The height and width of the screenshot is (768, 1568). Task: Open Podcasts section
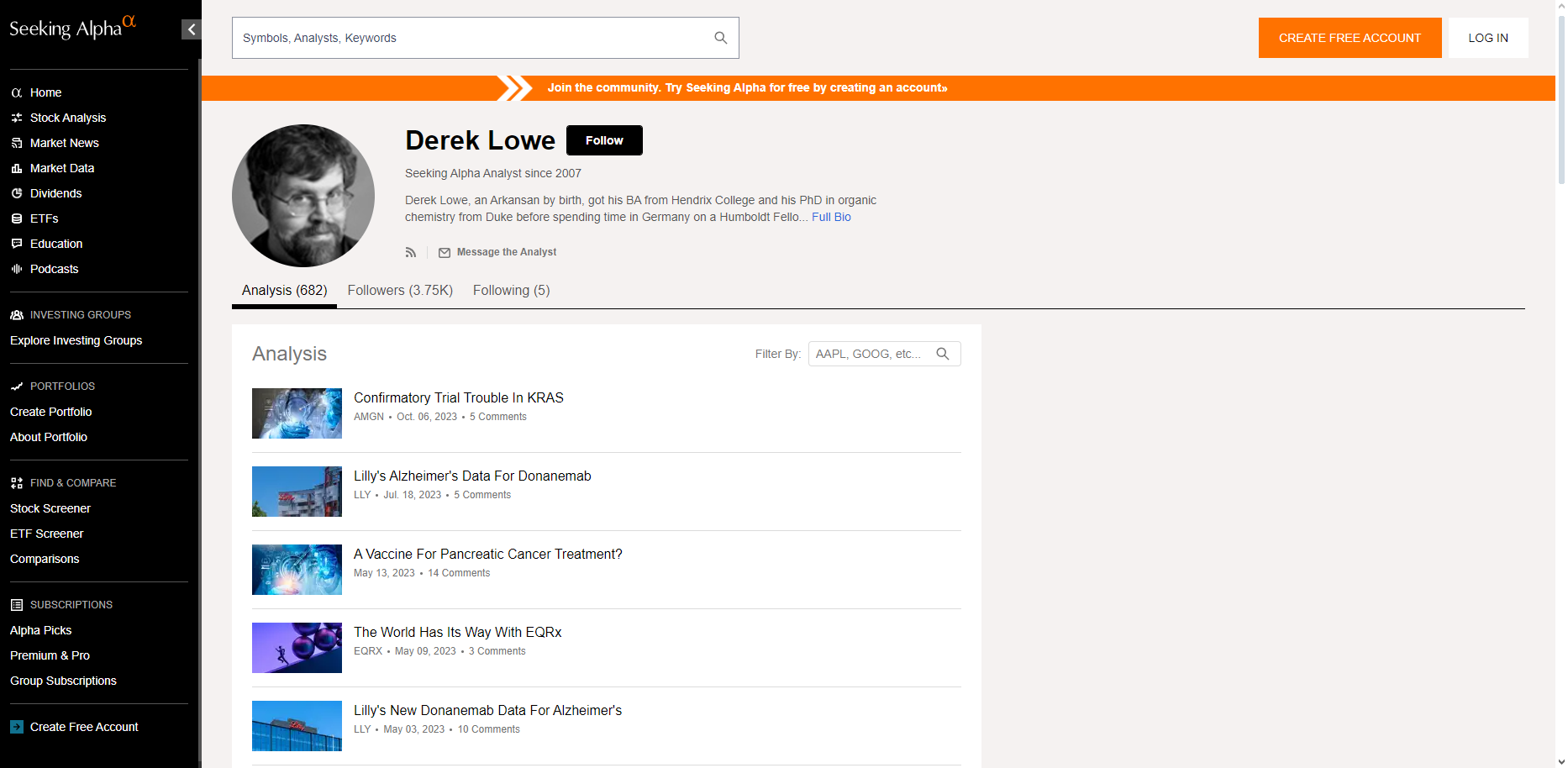(55, 269)
